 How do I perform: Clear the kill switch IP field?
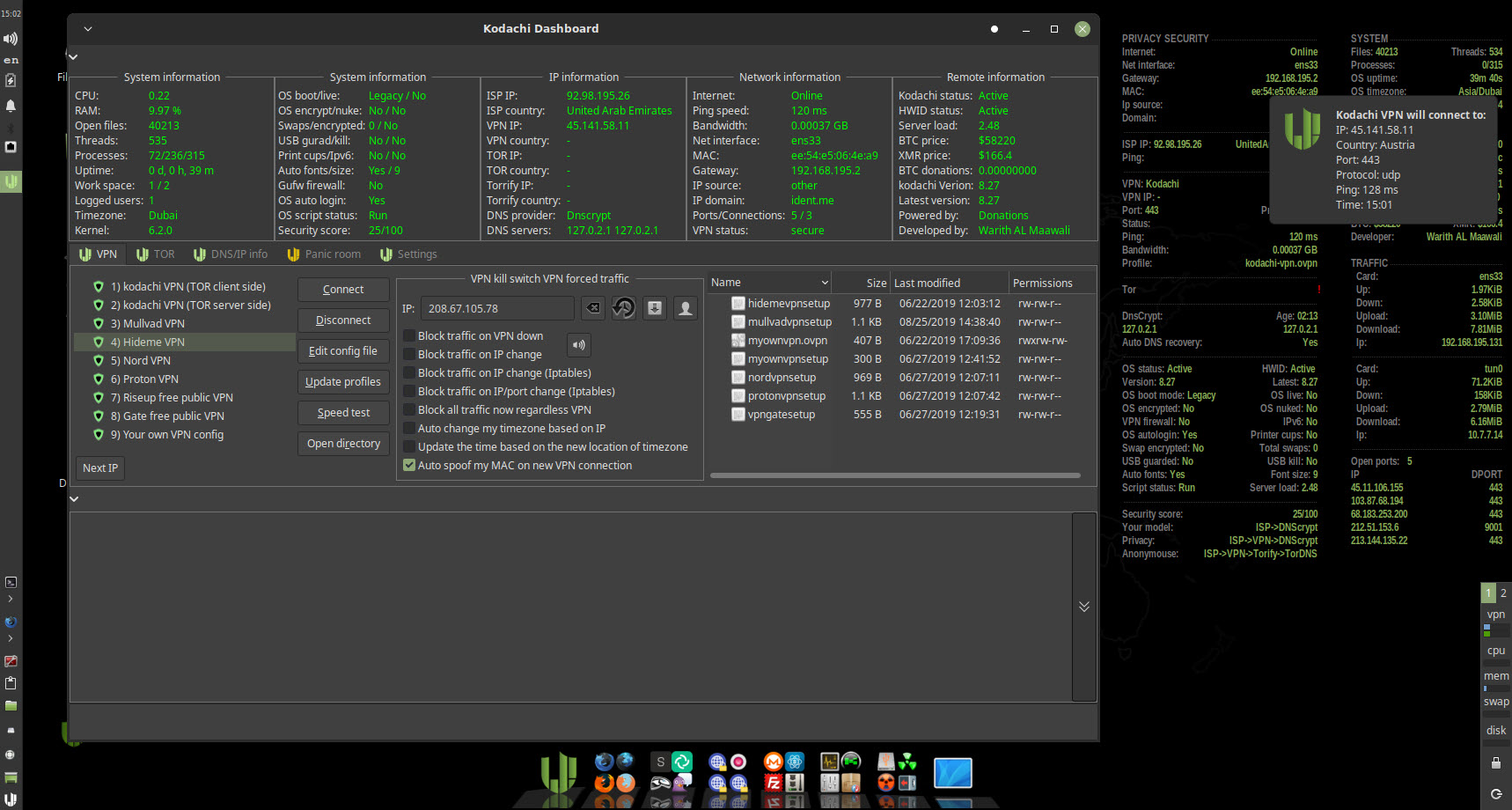tap(593, 308)
